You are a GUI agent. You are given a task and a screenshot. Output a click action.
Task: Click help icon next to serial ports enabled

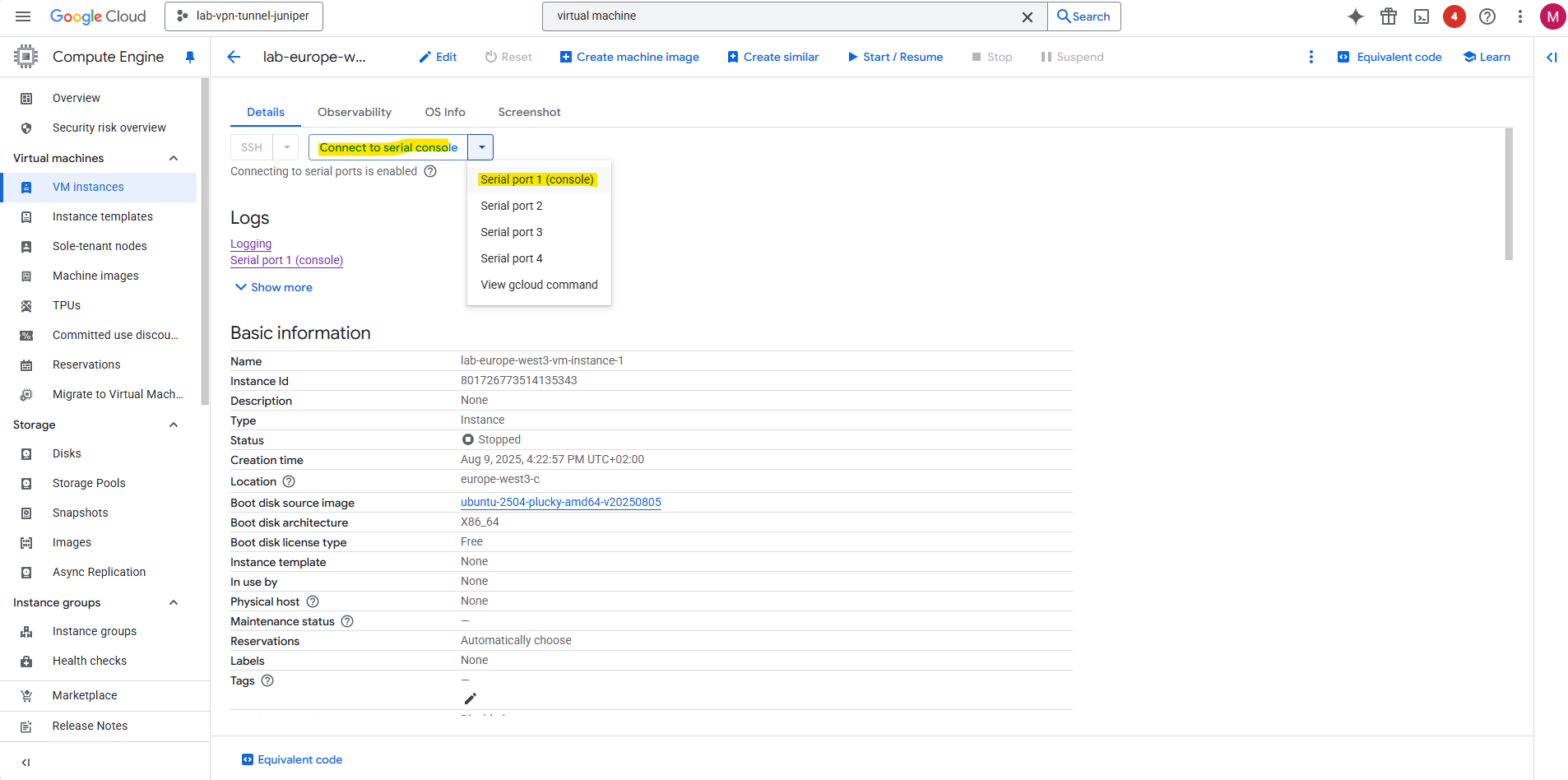(430, 171)
